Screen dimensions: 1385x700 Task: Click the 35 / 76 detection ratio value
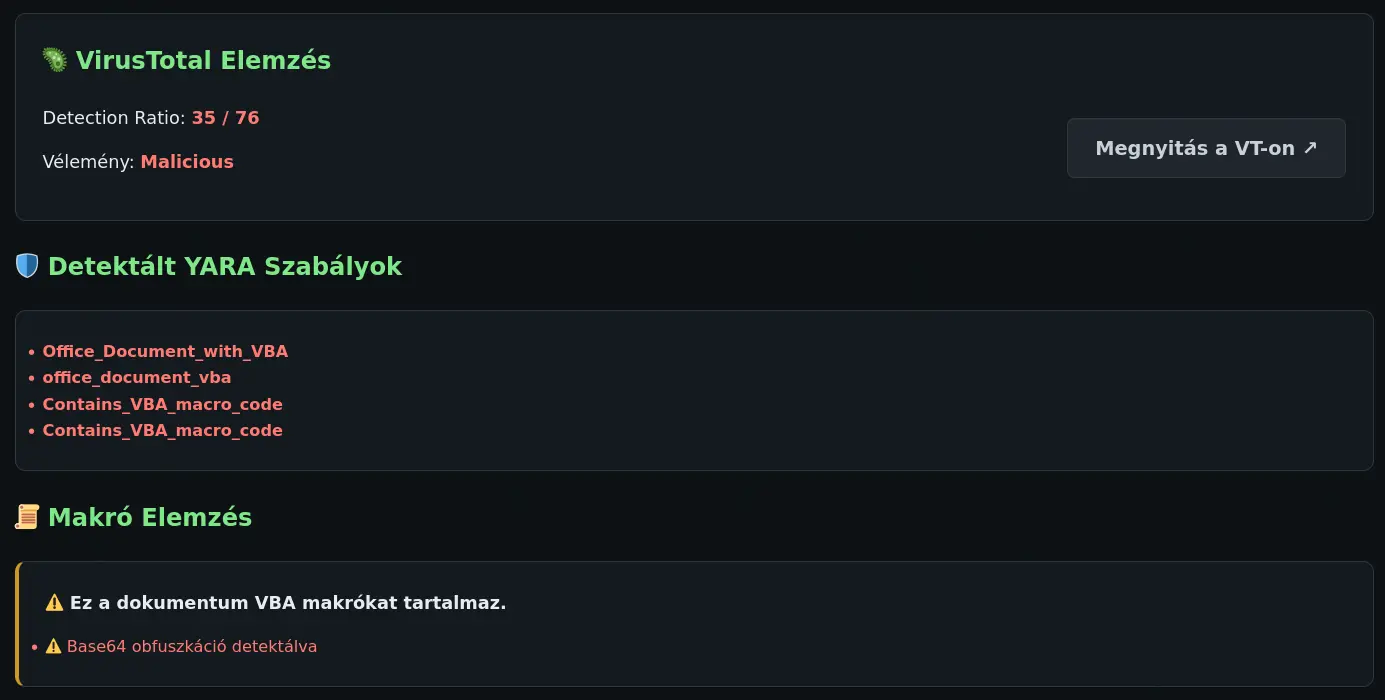[x=225, y=118]
